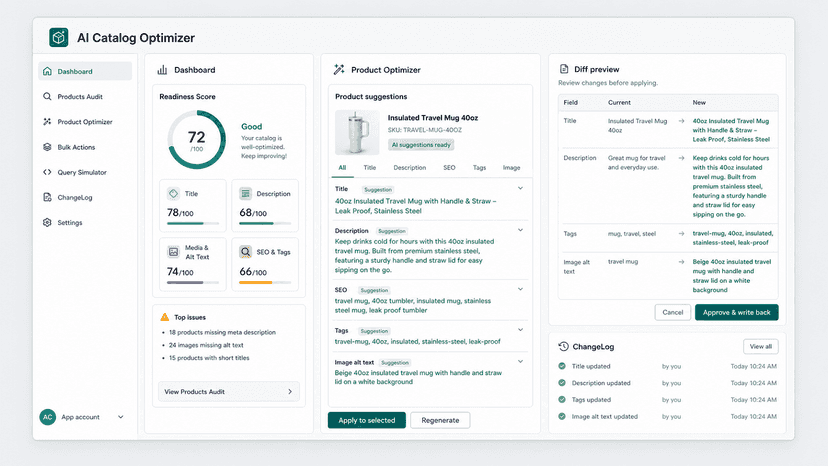This screenshot has height=466, width=828.
Task: Click the green check beside Title updated
Action: [x=562, y=366]
